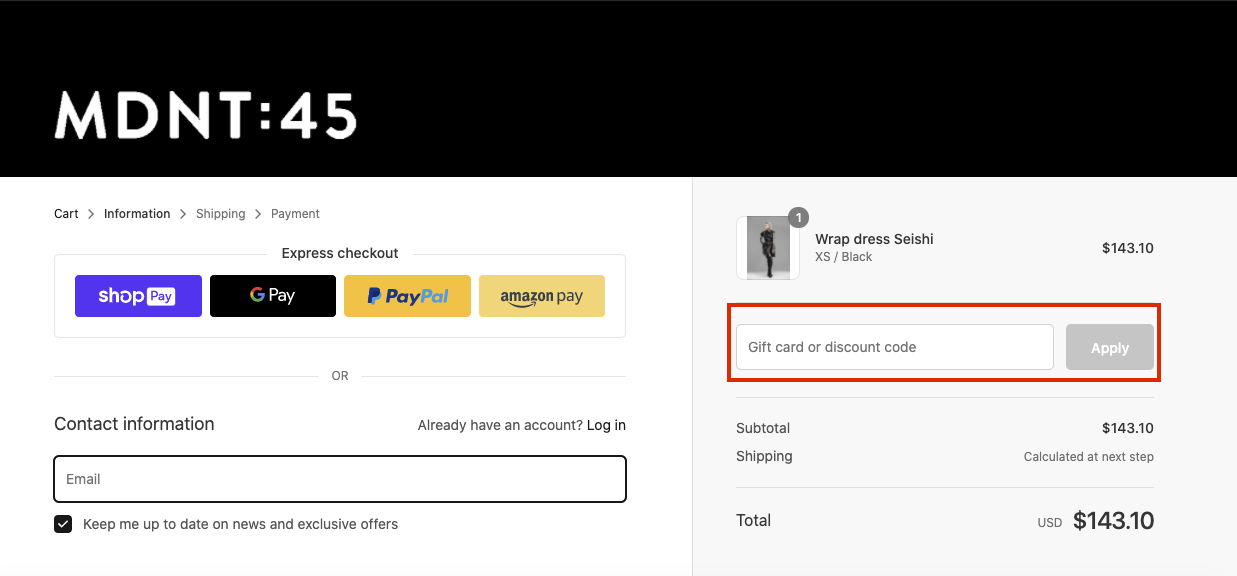Open the Payment breadcrumb step

click(295, 214)
